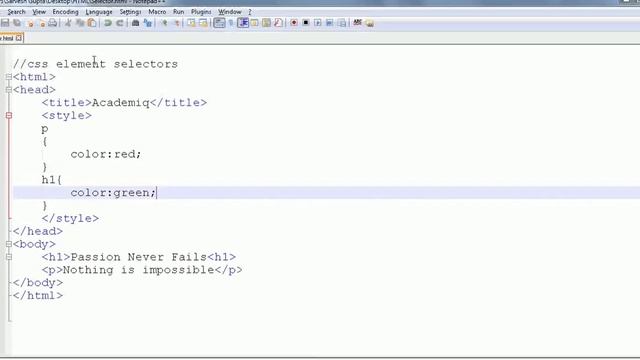Click the Print toolbar icon
This screenshot has width=640, height=360.
[x=53, y=23]
